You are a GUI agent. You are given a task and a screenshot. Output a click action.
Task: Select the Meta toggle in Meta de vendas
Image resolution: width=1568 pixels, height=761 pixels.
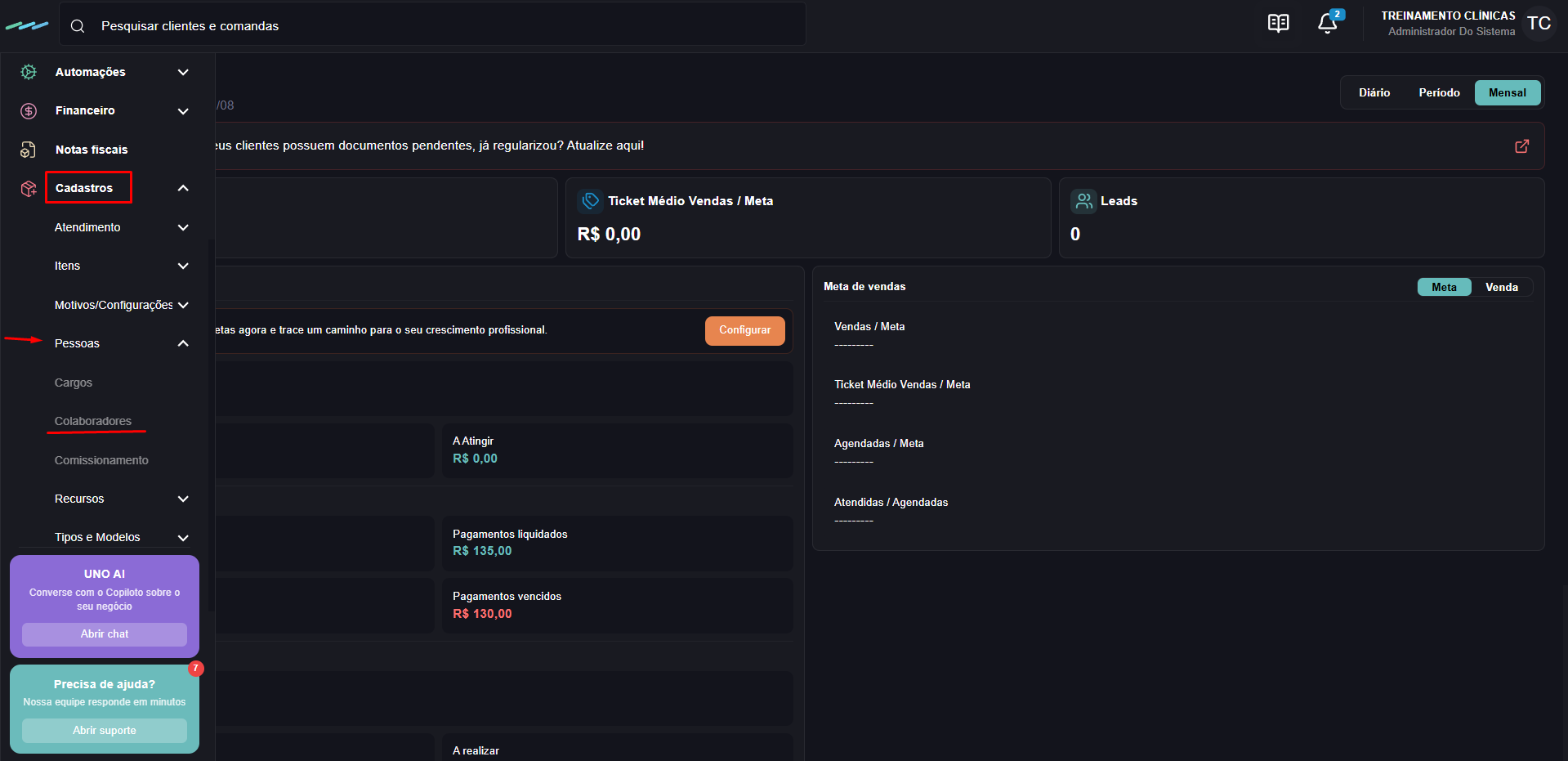coord(1444,287)
